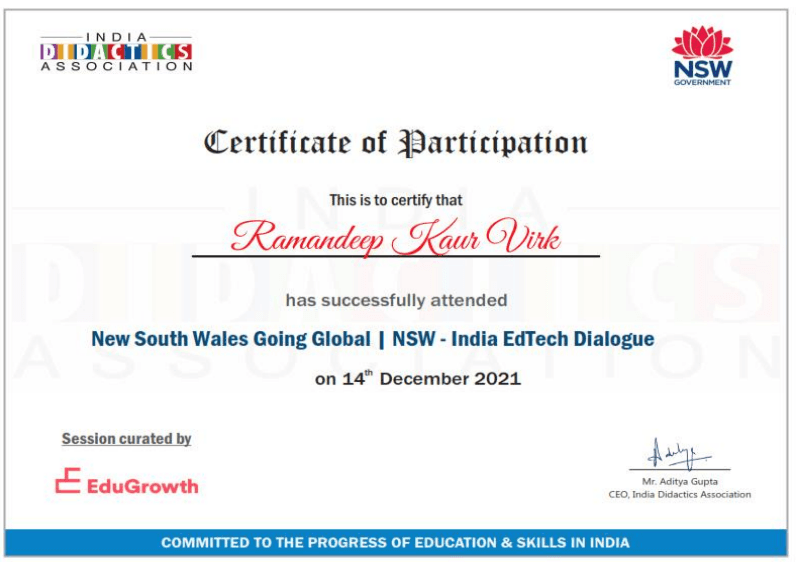Click the 'CEO, India Didactics Association' title line

click(679, 494)
